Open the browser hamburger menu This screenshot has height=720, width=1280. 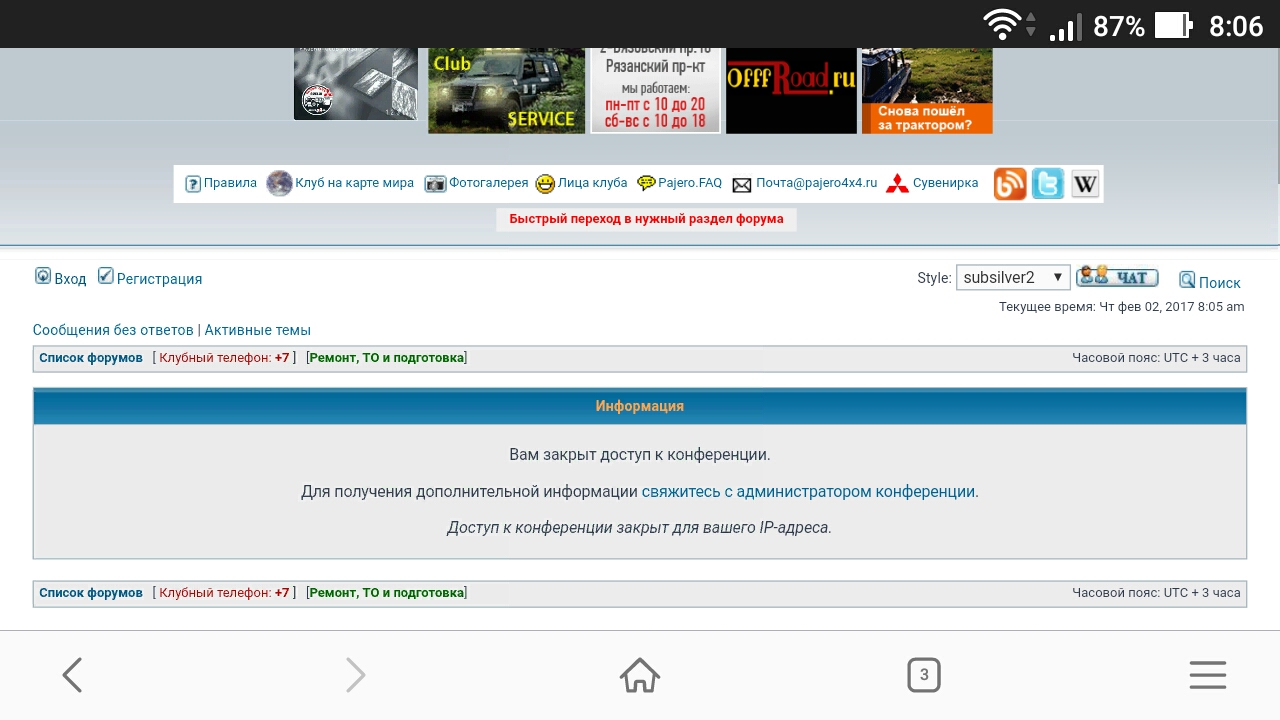(1207, 675)
